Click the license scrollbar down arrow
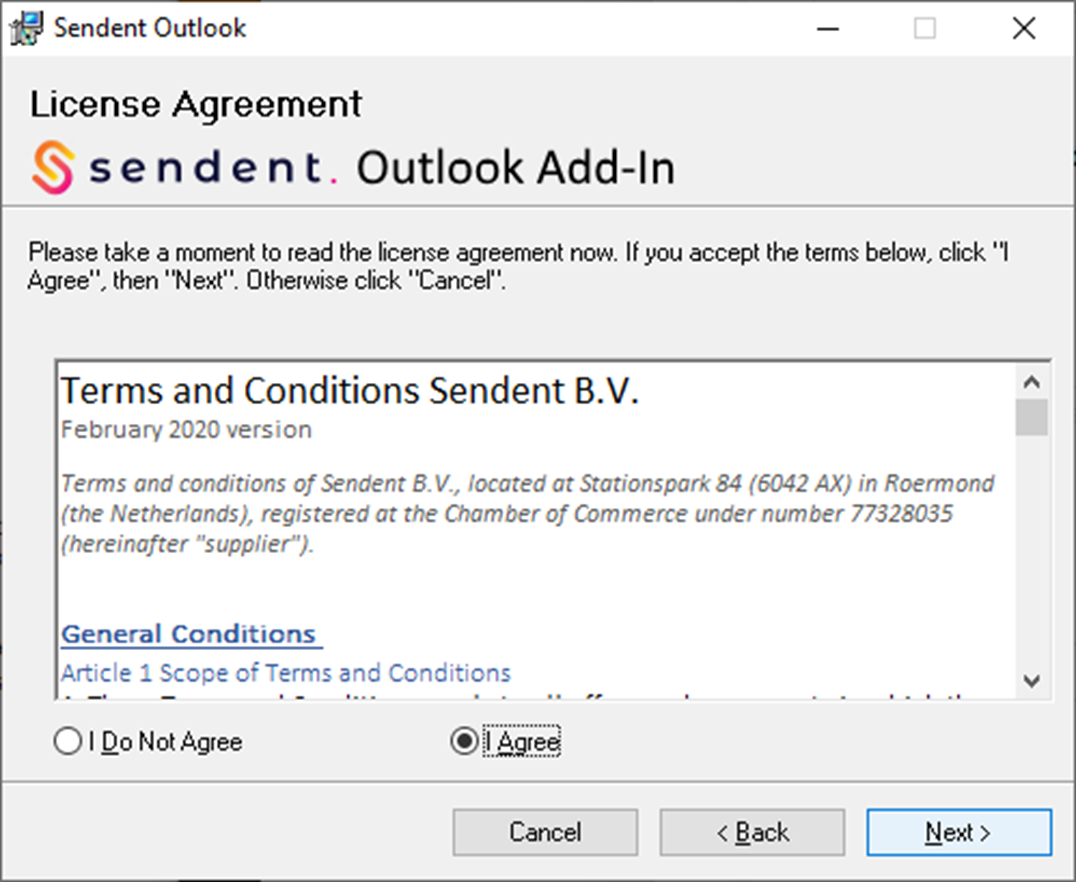1076x882 pixels. point(1031,681)
